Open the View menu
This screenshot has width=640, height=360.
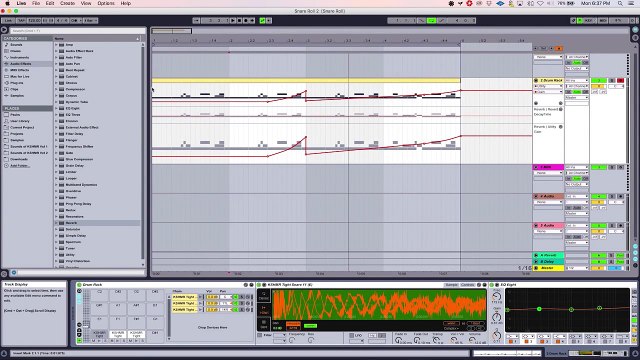pyautogui.click(x=86, y=3)
